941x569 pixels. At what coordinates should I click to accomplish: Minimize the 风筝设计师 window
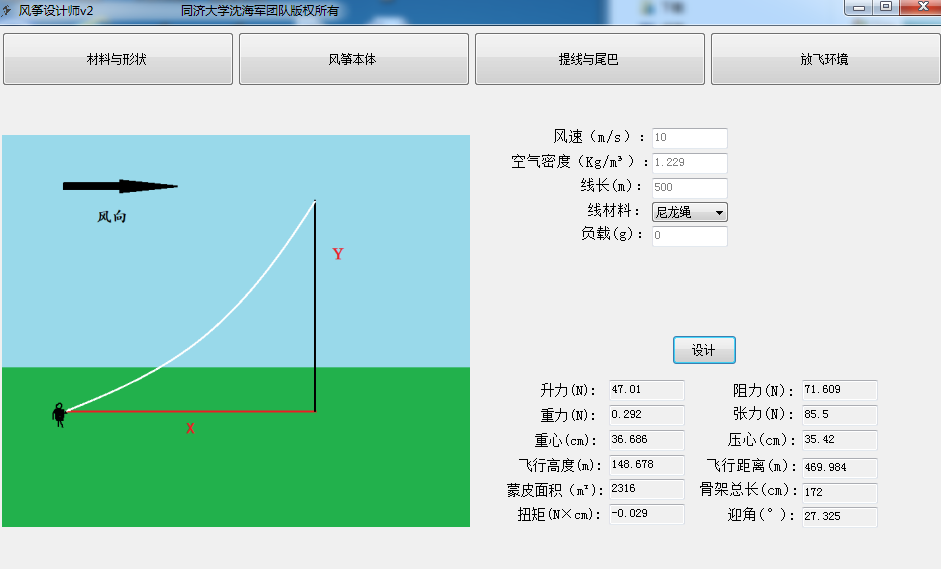pyautogui.click(x=859, y=7)
